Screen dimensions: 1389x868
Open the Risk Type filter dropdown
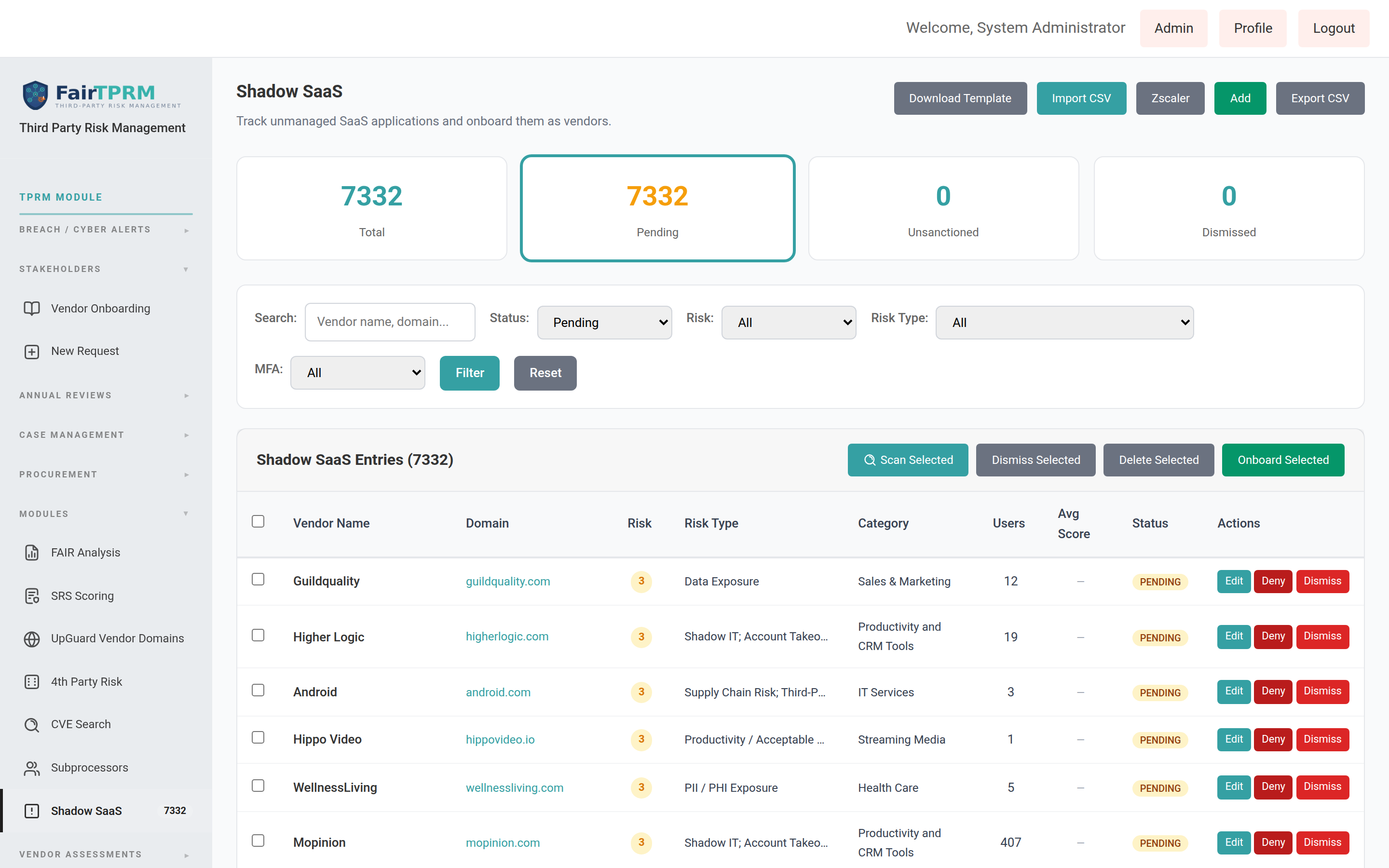(1064, 322)
